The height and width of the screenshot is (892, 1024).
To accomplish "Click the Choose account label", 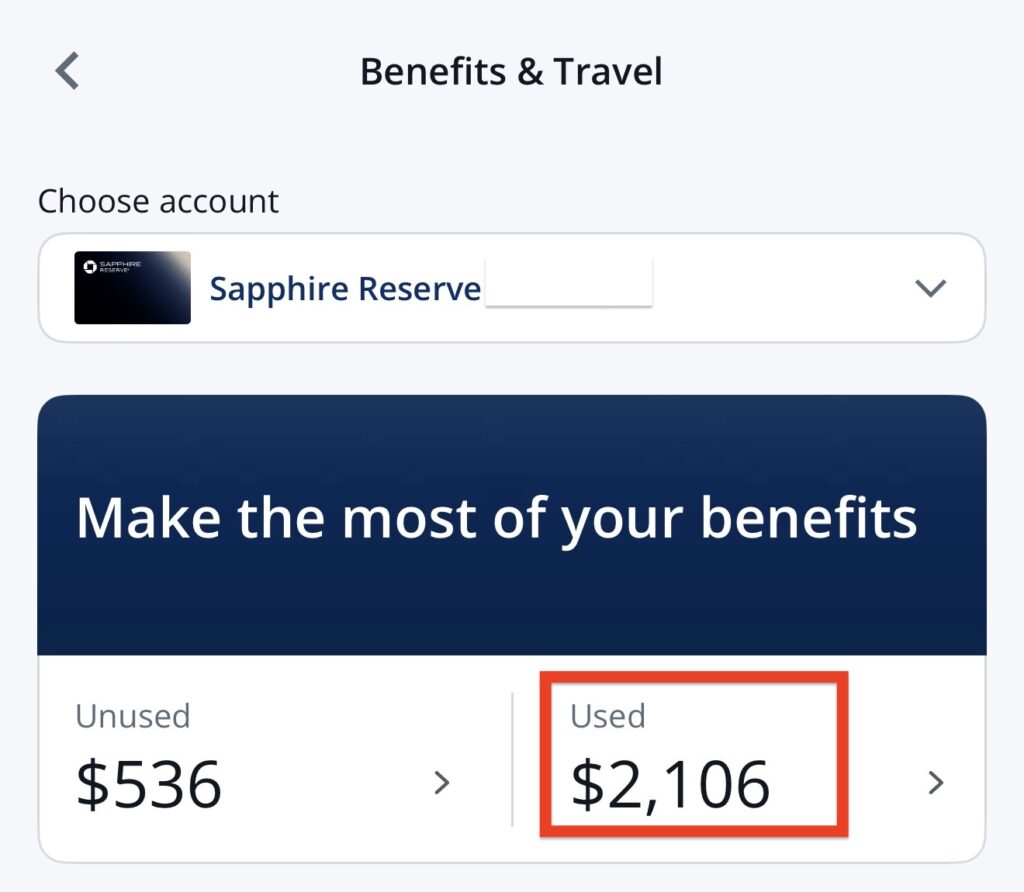I will click(x=158, y=201).
